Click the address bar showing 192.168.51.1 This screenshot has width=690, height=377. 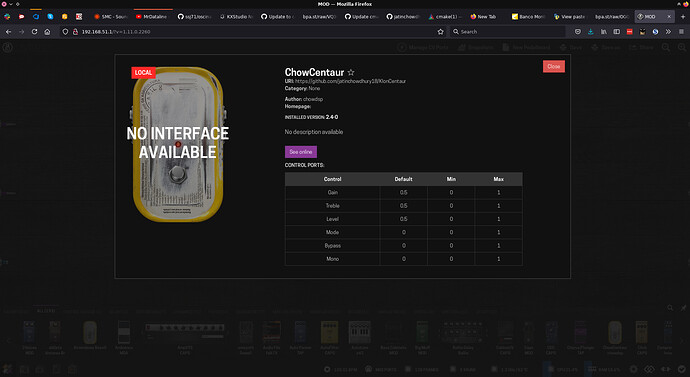(x=251, y=32)
